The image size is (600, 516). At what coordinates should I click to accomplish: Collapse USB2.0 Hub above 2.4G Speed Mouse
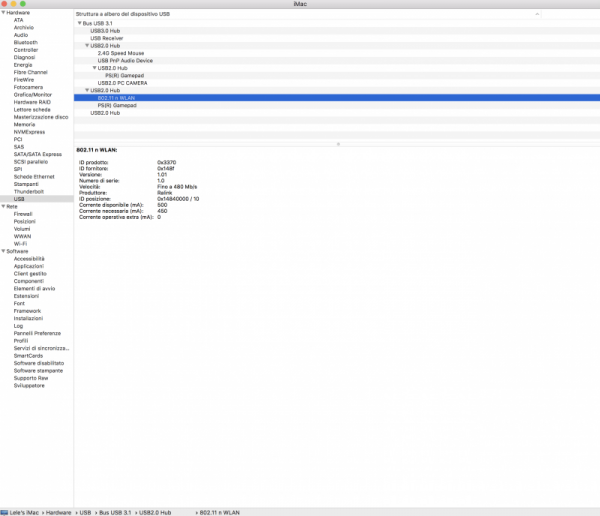click(87, 46)
